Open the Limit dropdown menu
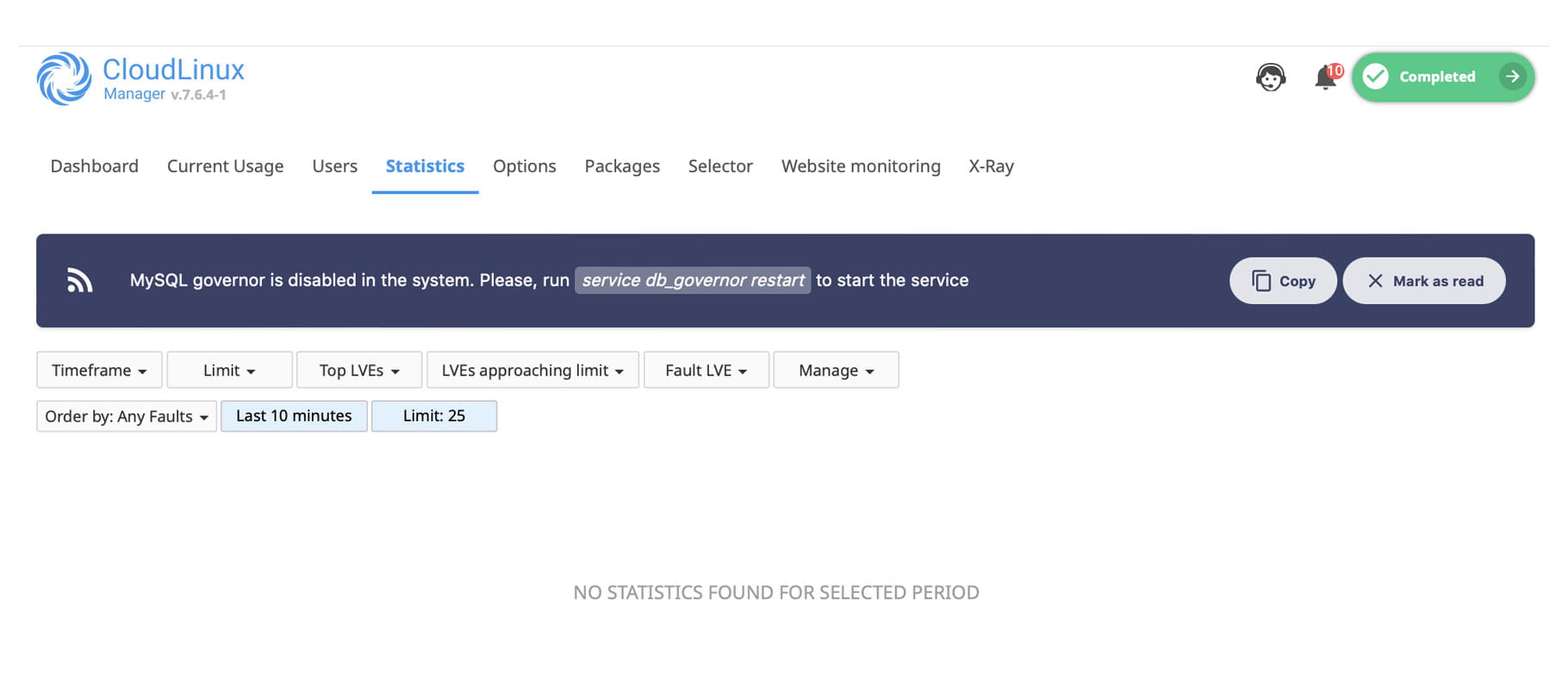The image size is (1568, 691). (x=229, y=370)
